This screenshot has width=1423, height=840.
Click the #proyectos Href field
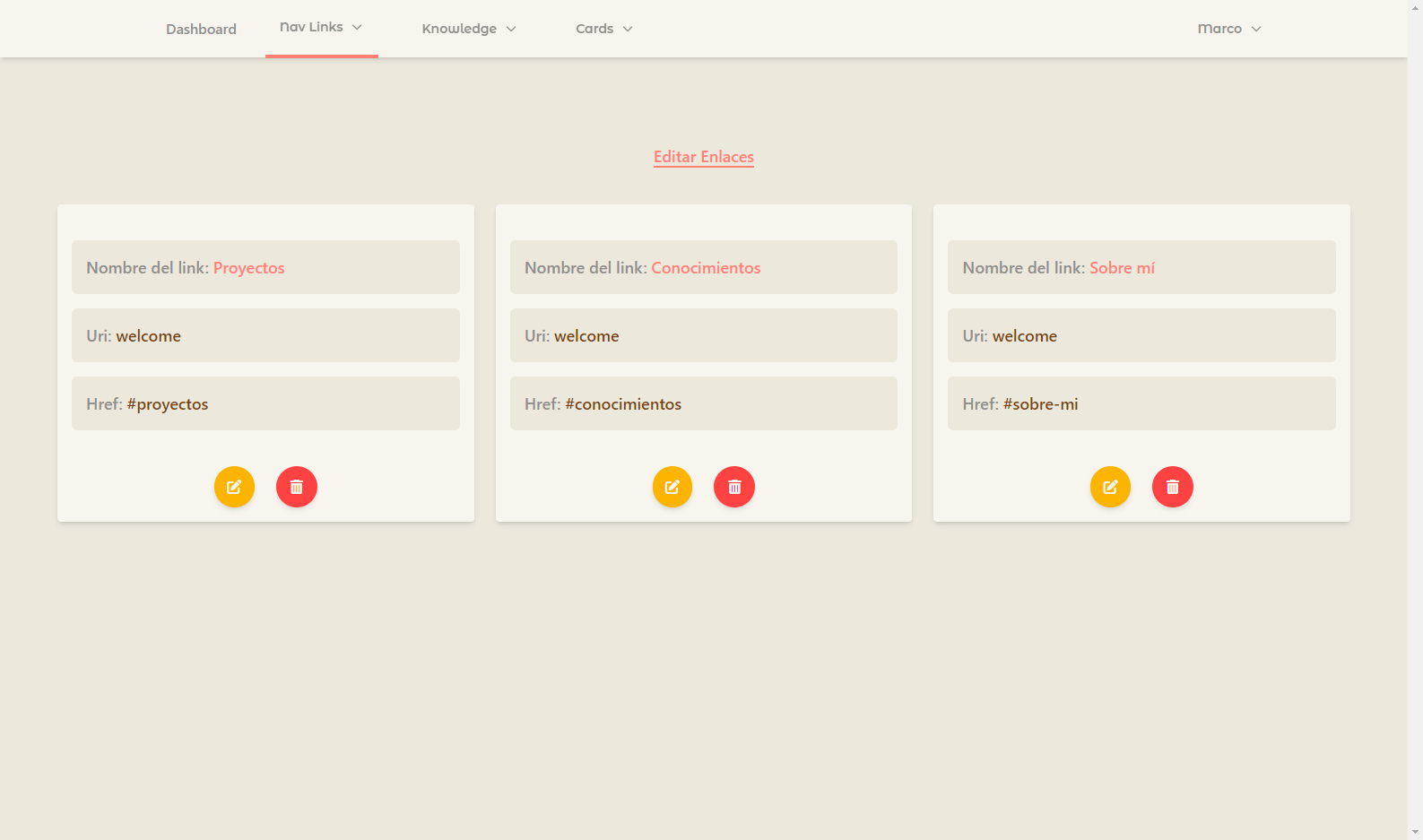point(265,404)
